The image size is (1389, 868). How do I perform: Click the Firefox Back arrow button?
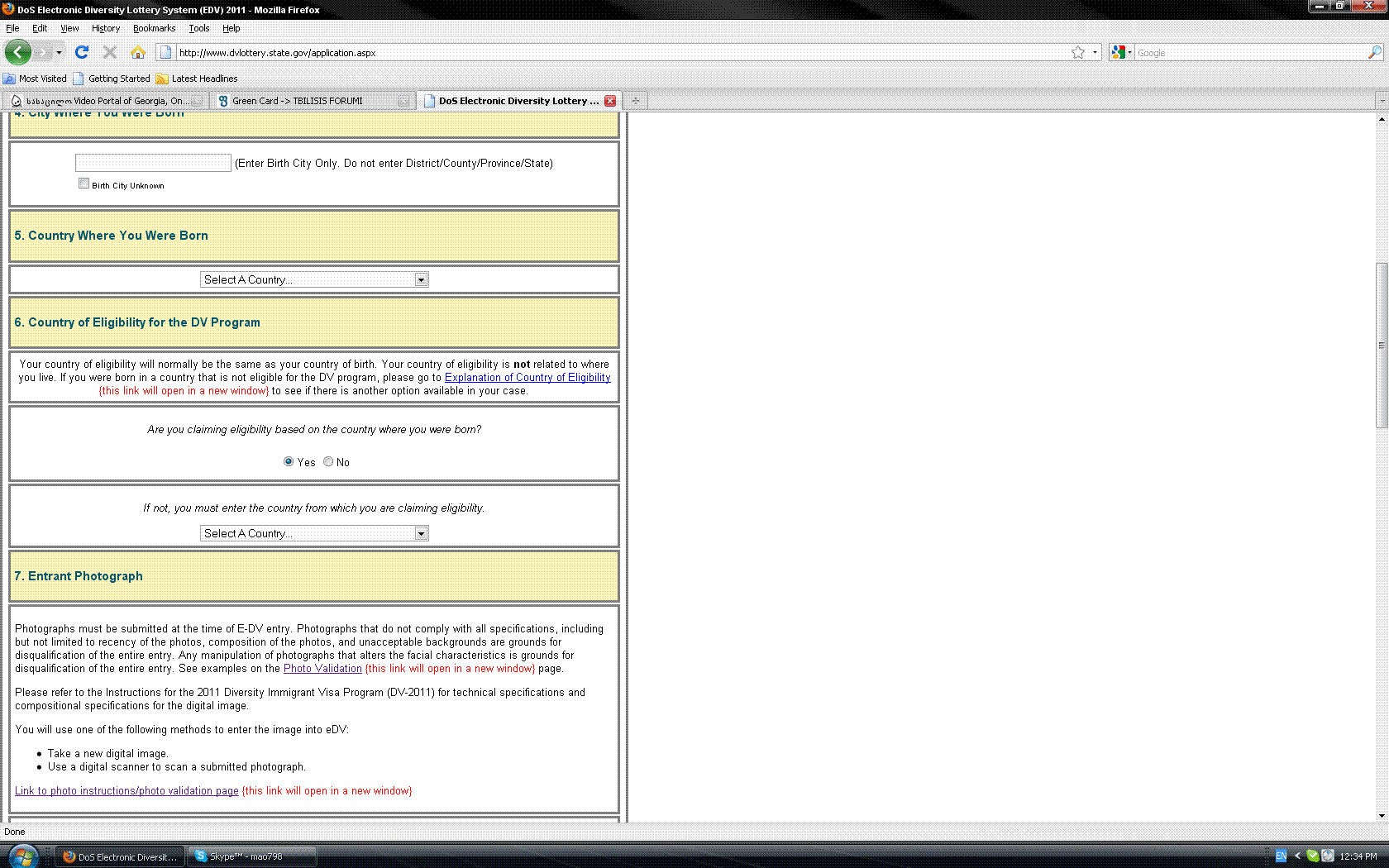[17, 52]
